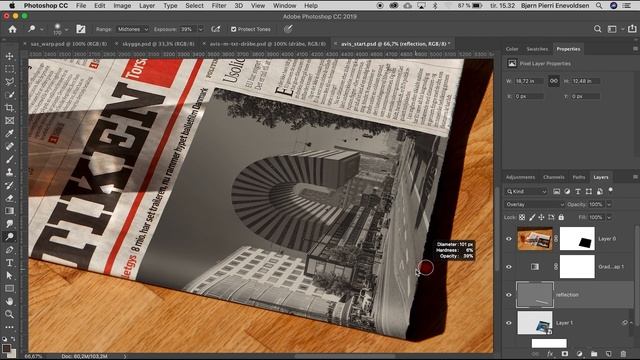The image size is (640, 360).
Task: Delete layer with the trash icon
Action: [623, 354]
